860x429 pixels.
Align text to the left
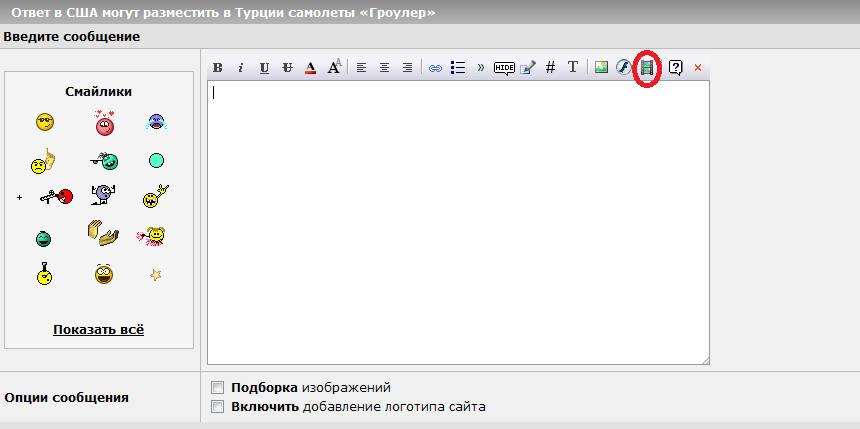click(x=361, y=68)
